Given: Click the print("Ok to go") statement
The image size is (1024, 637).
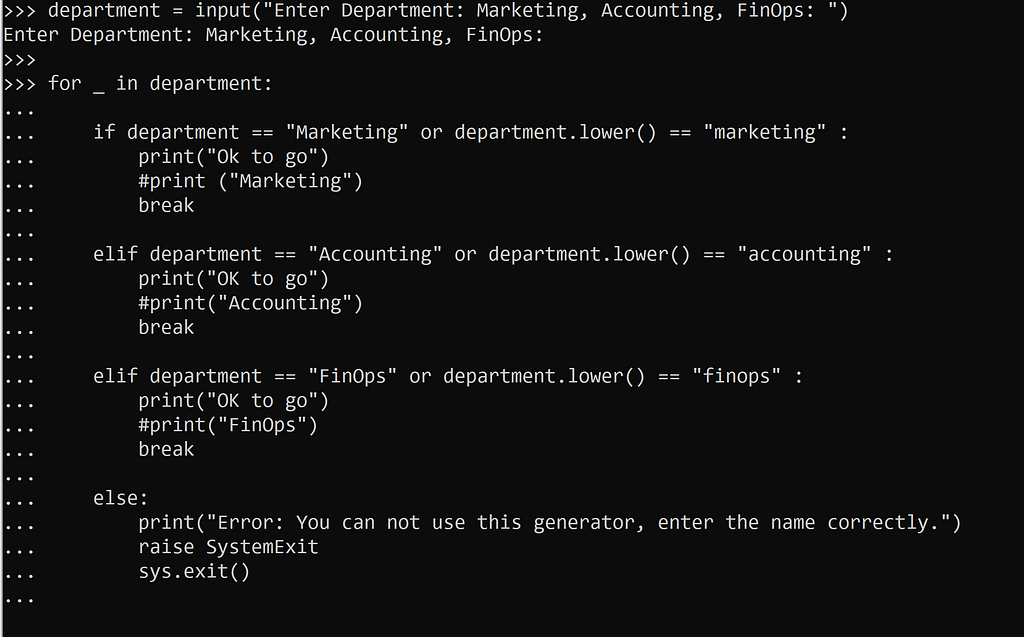Looking at the screenshot, I should [233, 157].
